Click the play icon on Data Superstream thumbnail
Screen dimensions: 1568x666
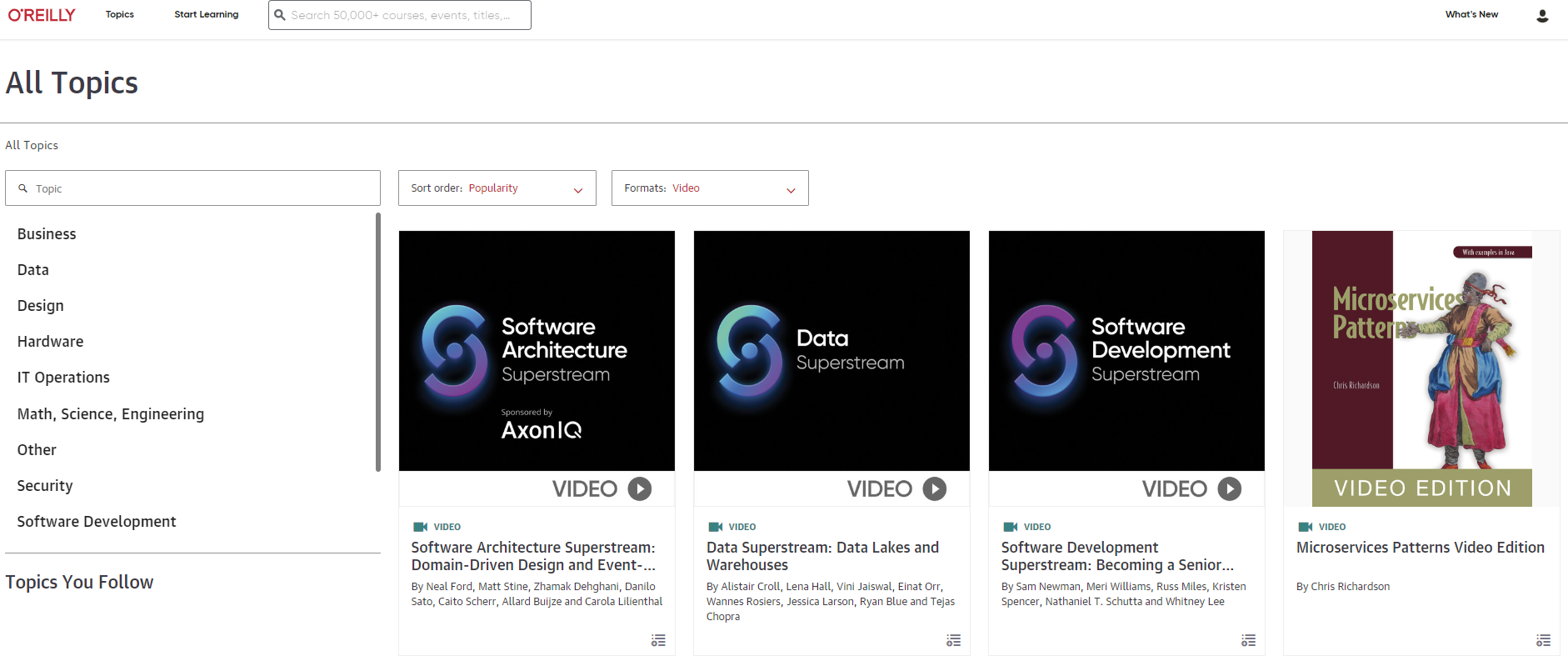pyautogui.click(x=935, y=488)
